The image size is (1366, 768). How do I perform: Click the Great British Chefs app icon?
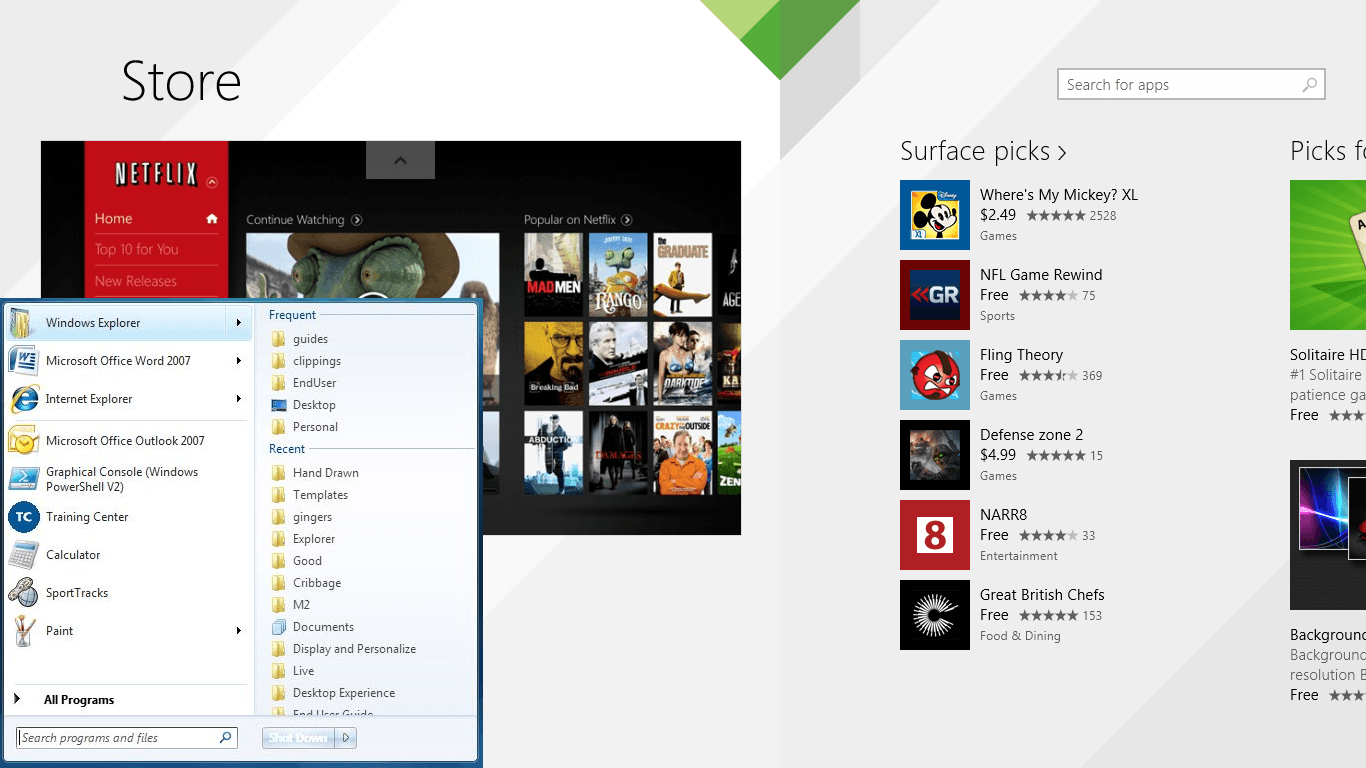[935, 615]
